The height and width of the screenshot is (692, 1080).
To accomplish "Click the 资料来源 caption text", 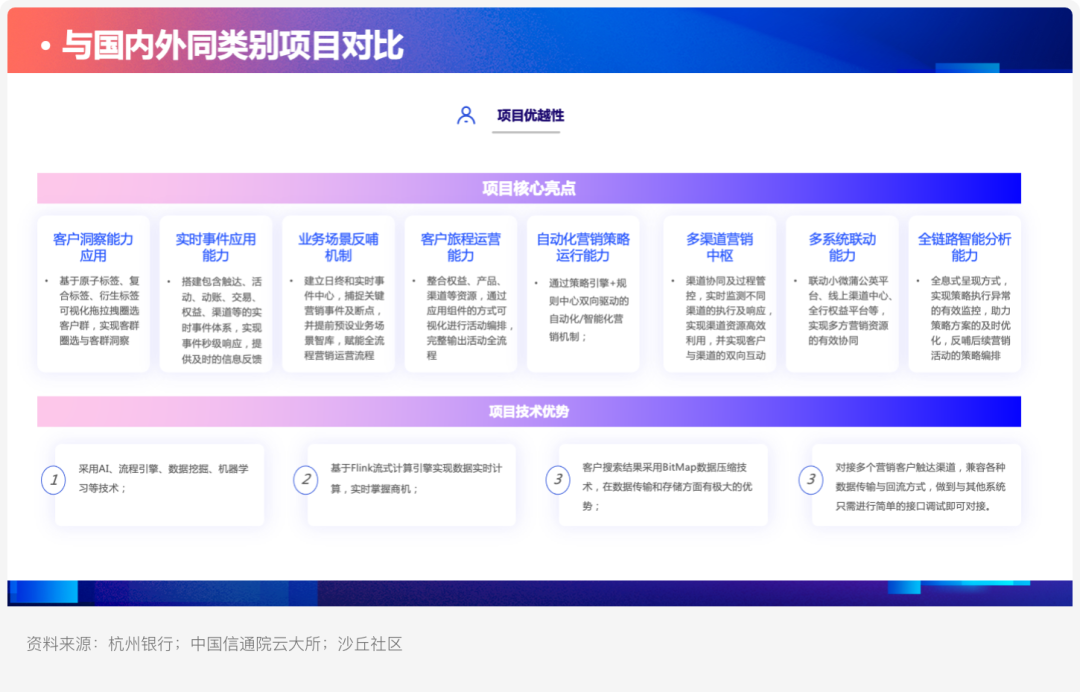I will click(214, 644).
